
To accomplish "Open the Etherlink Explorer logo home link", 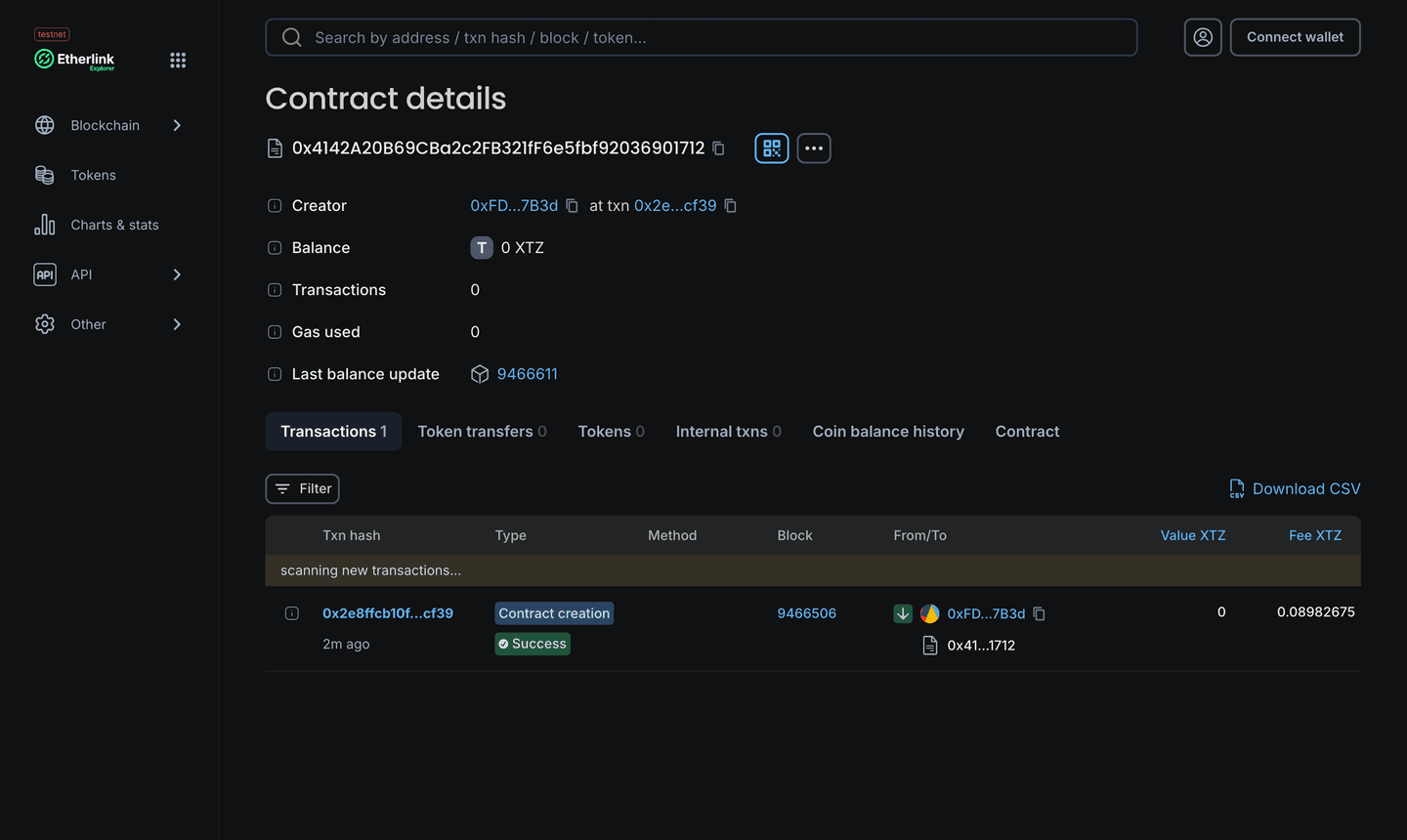I will click(75, 60).
